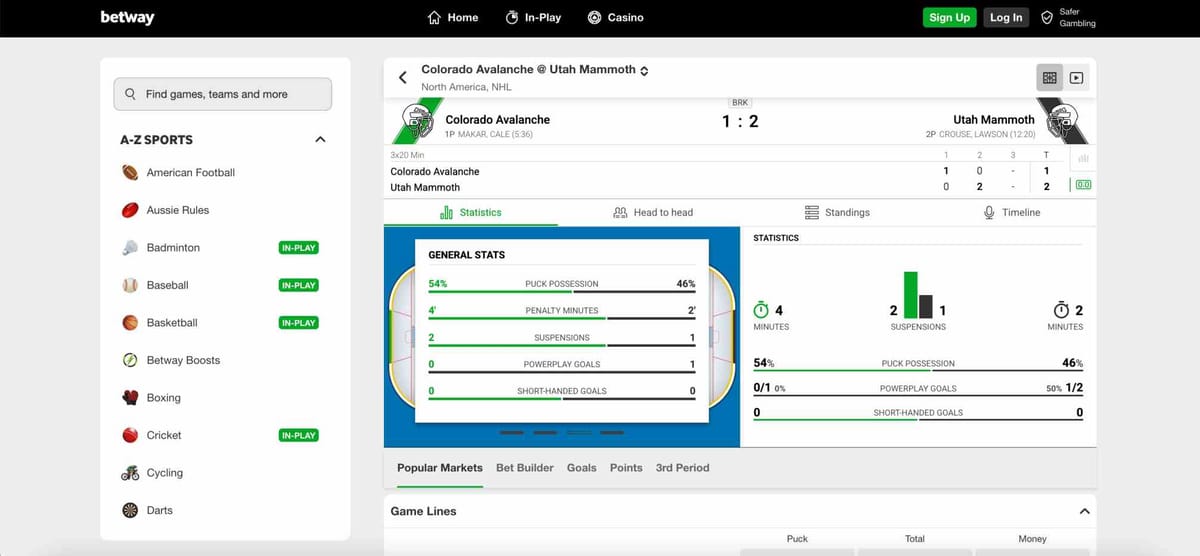Select Points markets tab
The height and width of the screenshot is (556, 1200).
coord(626,468)
